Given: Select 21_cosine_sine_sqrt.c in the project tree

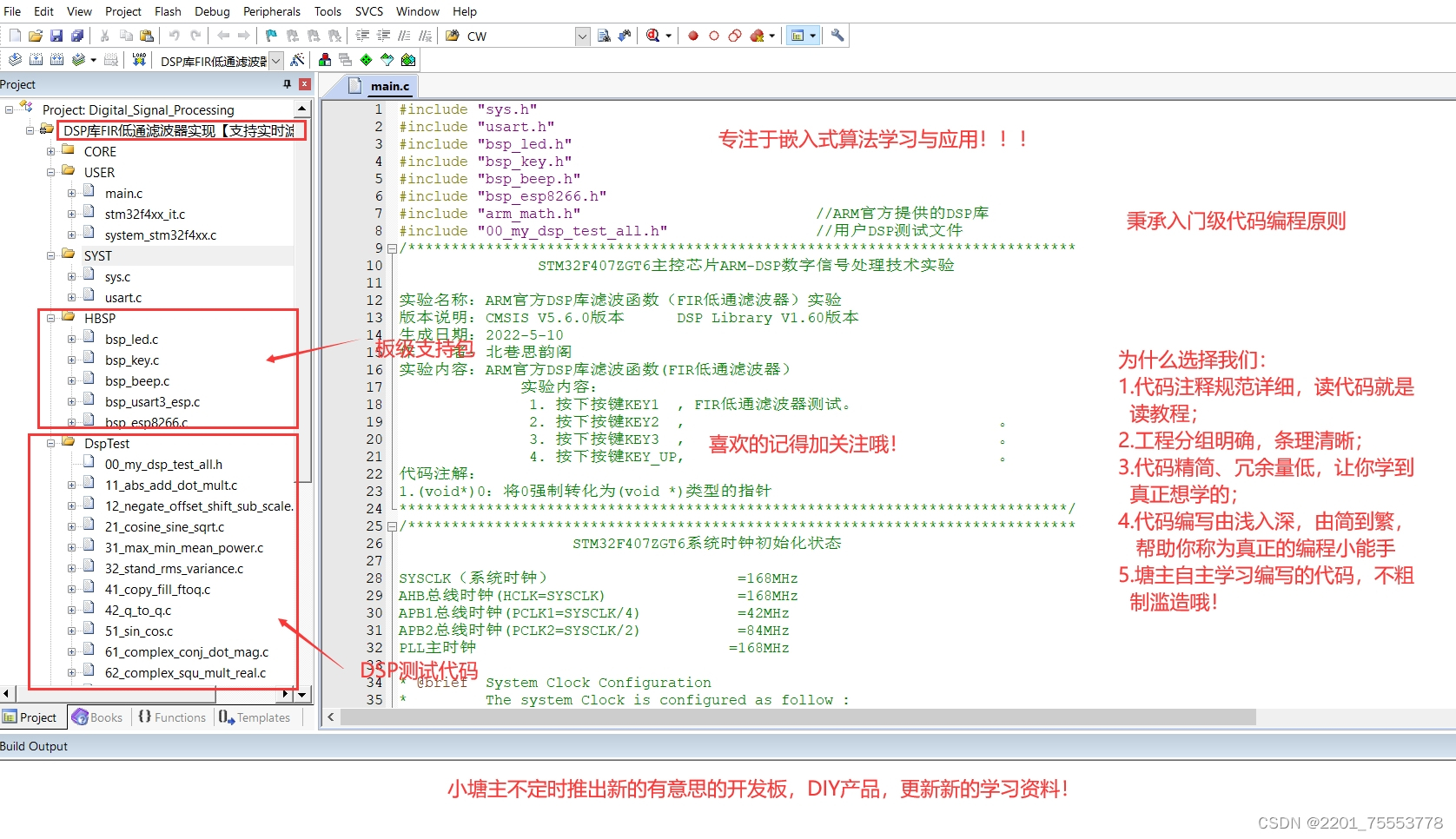Looking at the screenshot, I should 164,527.
